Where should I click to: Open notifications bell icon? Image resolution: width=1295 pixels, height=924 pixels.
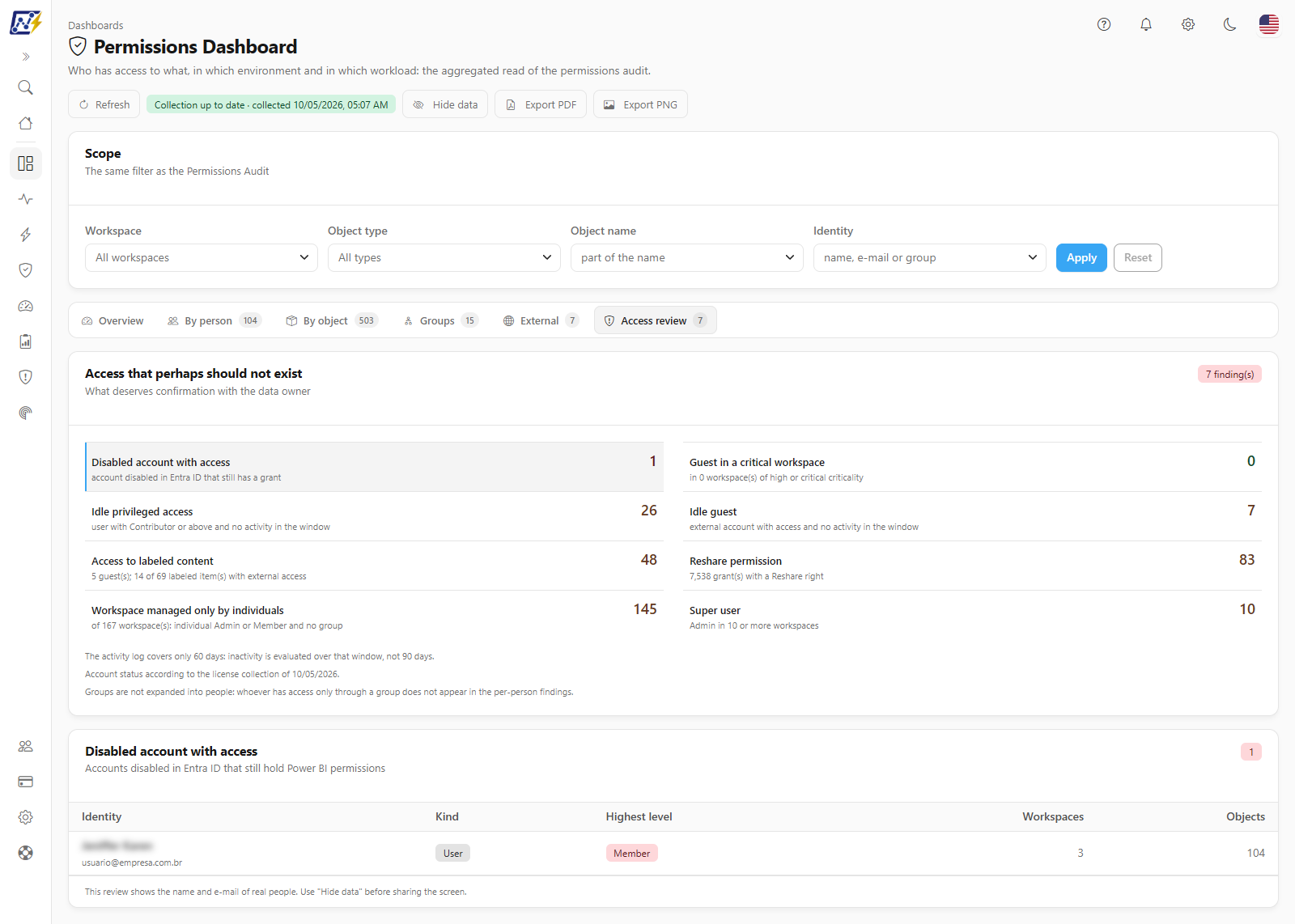1146,24
